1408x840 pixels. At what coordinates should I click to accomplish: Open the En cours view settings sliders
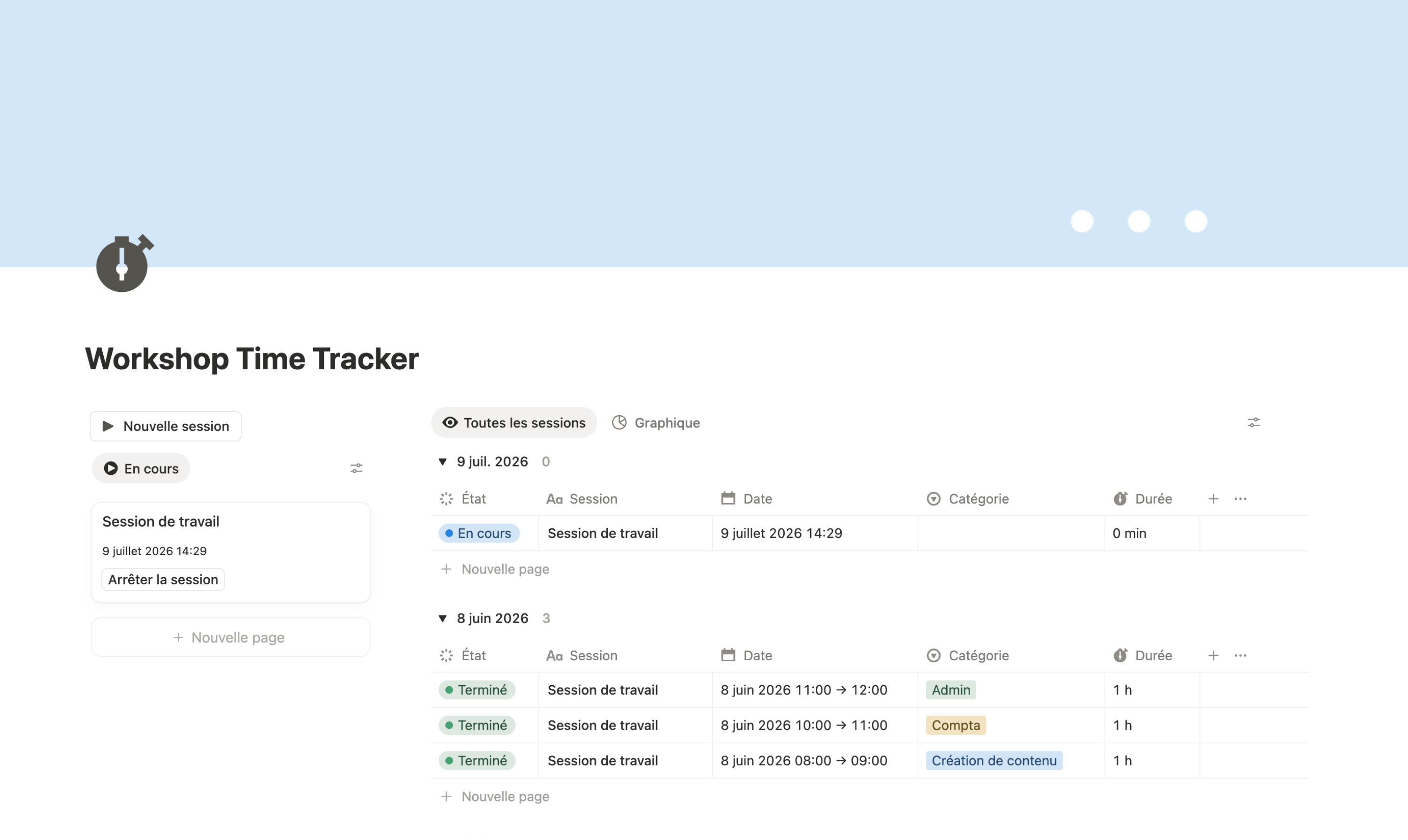point(356,469)
